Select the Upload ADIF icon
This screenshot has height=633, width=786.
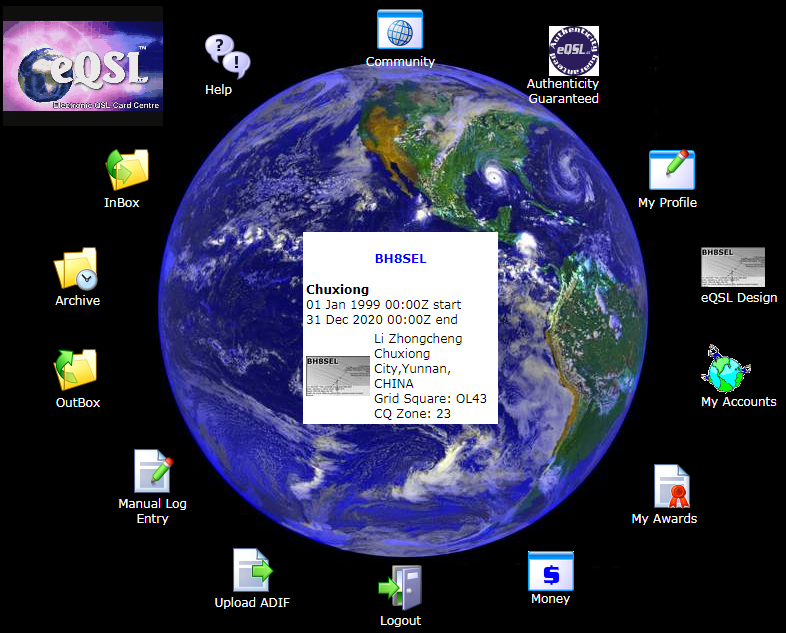coord(252,570)
